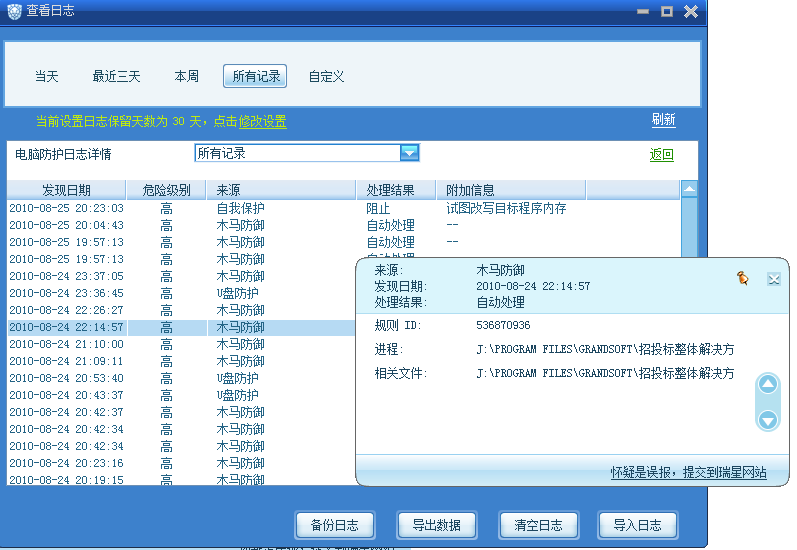Image resolution: width=797 pixels, height=550 pixels.
Task: Maximize the 查看日志 window
Action: click(x=666, y=11)
